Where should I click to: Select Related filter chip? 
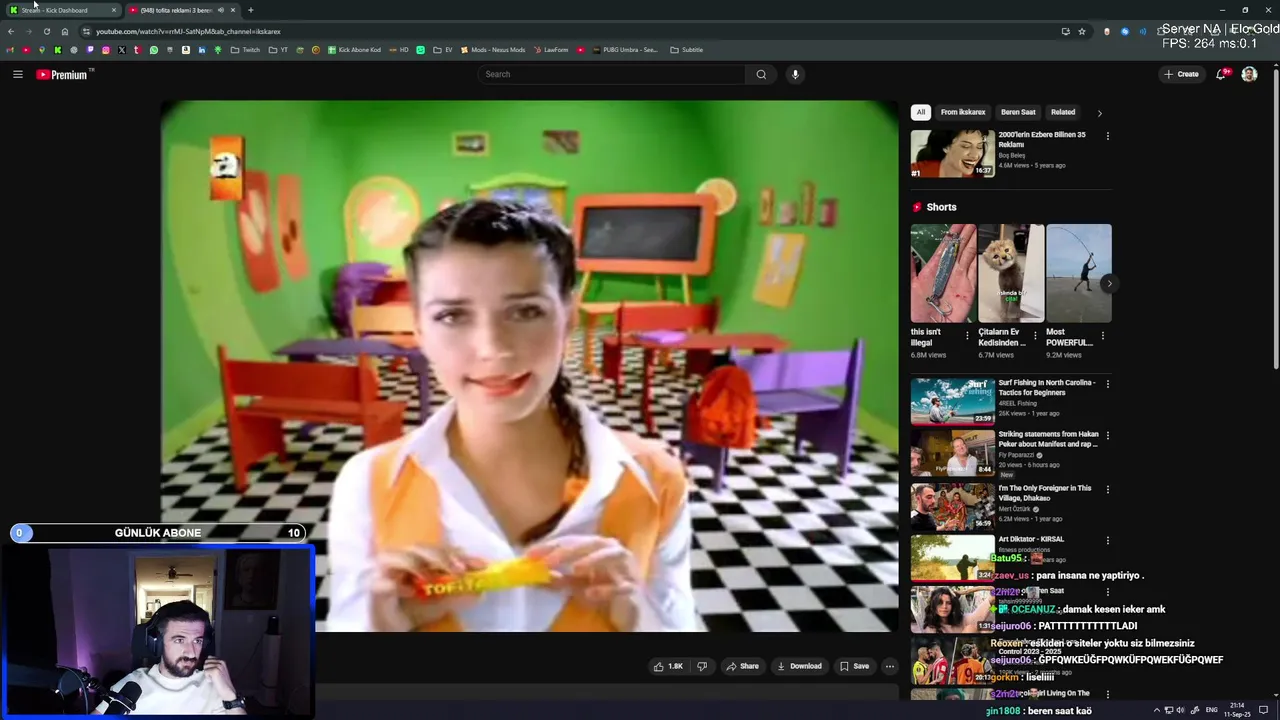(x=1063, y=112)
